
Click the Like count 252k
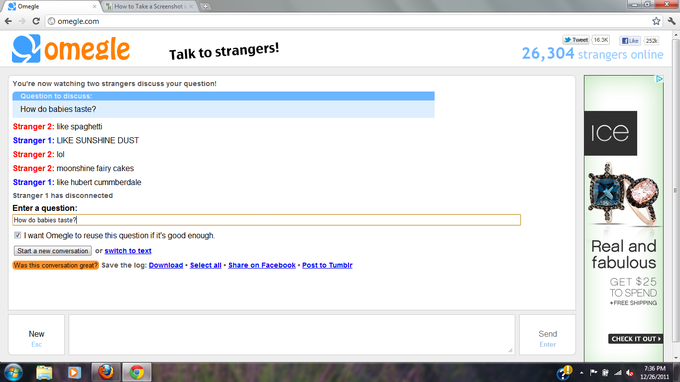[x=652, y=41]
